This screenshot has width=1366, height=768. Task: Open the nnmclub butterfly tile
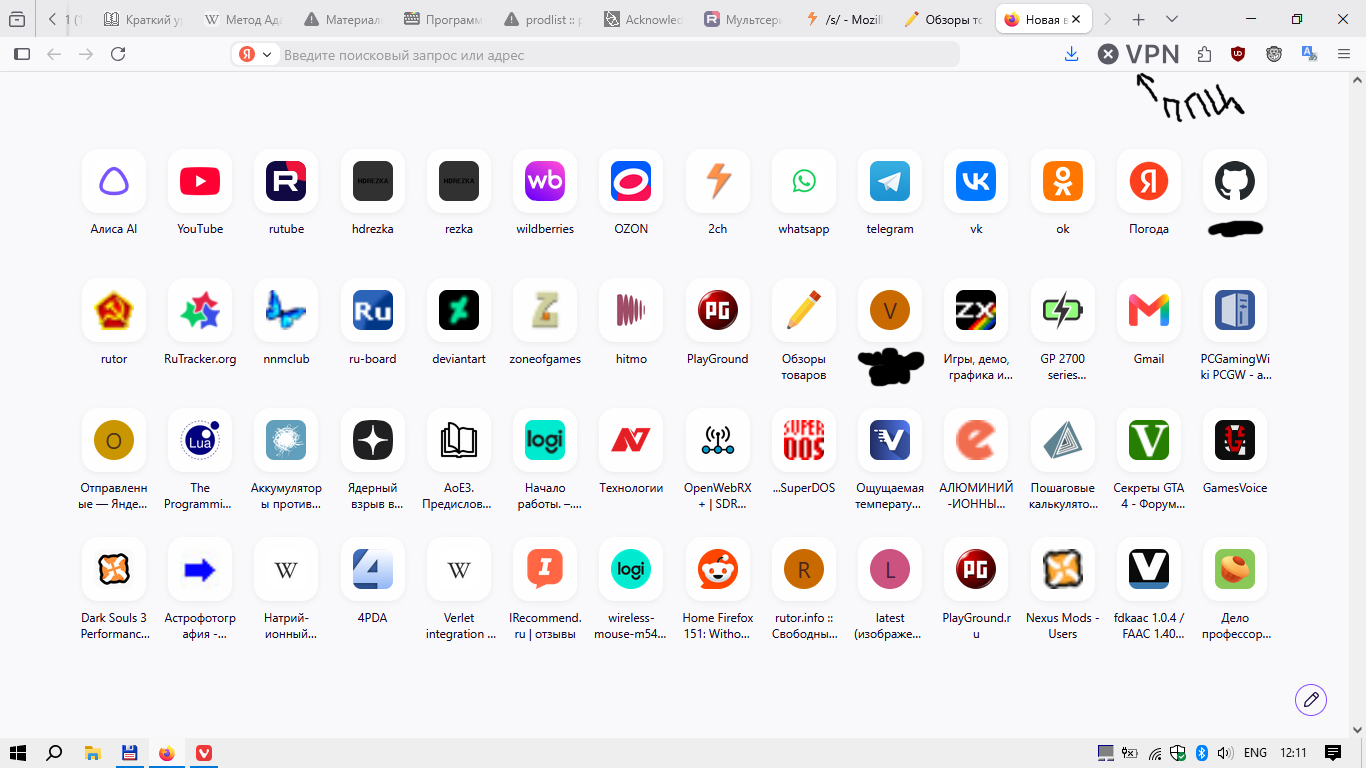[x=286, y=311]
